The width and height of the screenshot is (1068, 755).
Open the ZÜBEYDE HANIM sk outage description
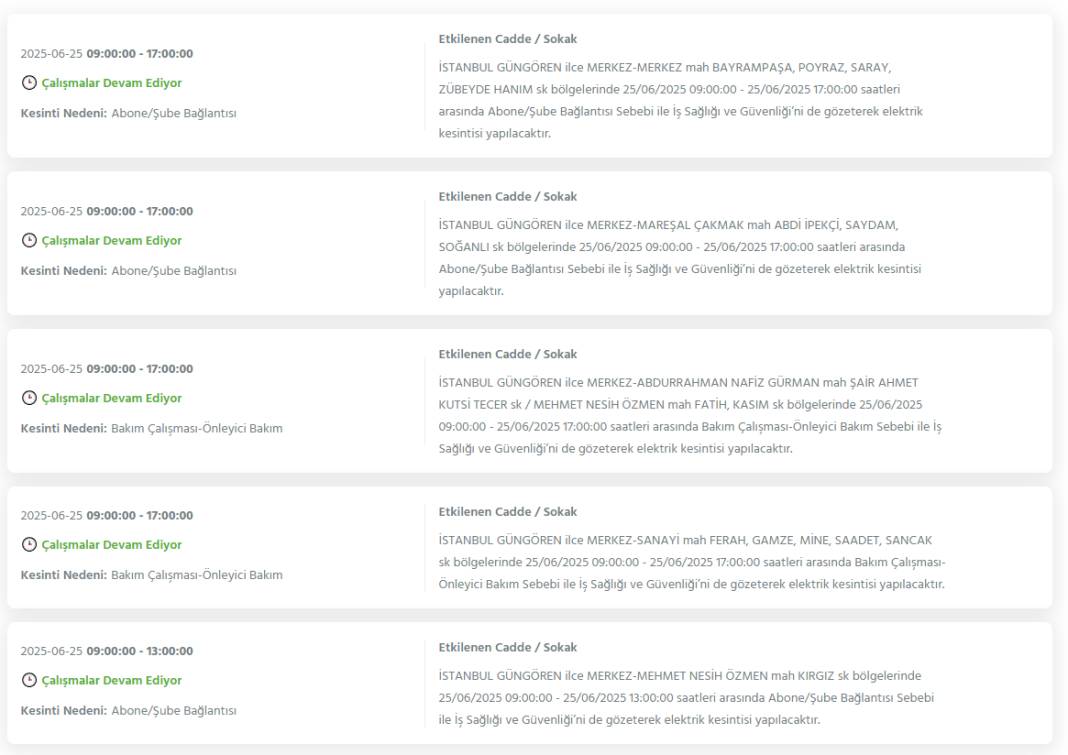coord(680,100)
